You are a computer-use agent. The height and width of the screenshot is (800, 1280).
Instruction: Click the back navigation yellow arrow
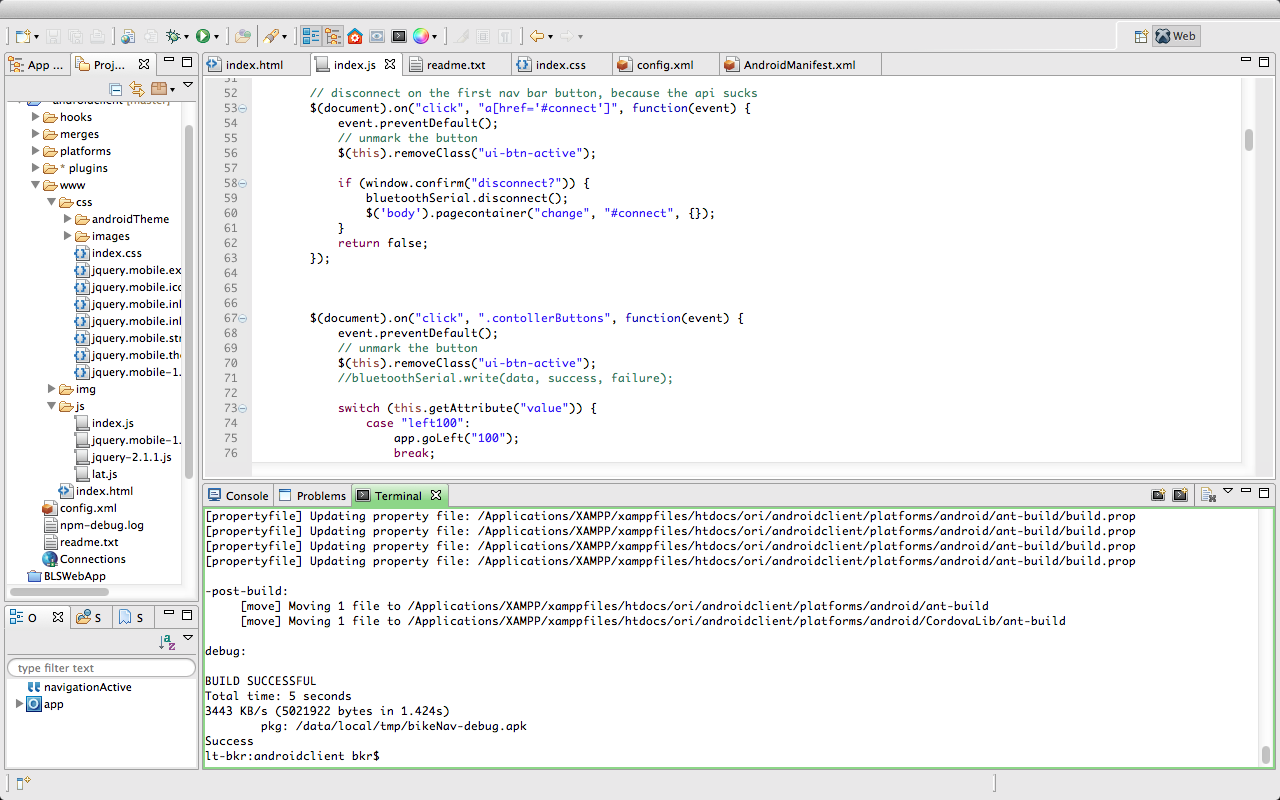537,36
